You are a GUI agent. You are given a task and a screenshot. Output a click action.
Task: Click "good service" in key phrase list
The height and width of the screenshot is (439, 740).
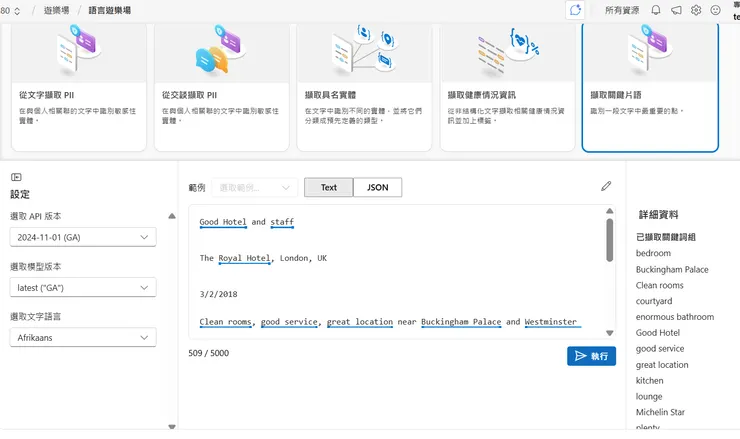(660, 349)
